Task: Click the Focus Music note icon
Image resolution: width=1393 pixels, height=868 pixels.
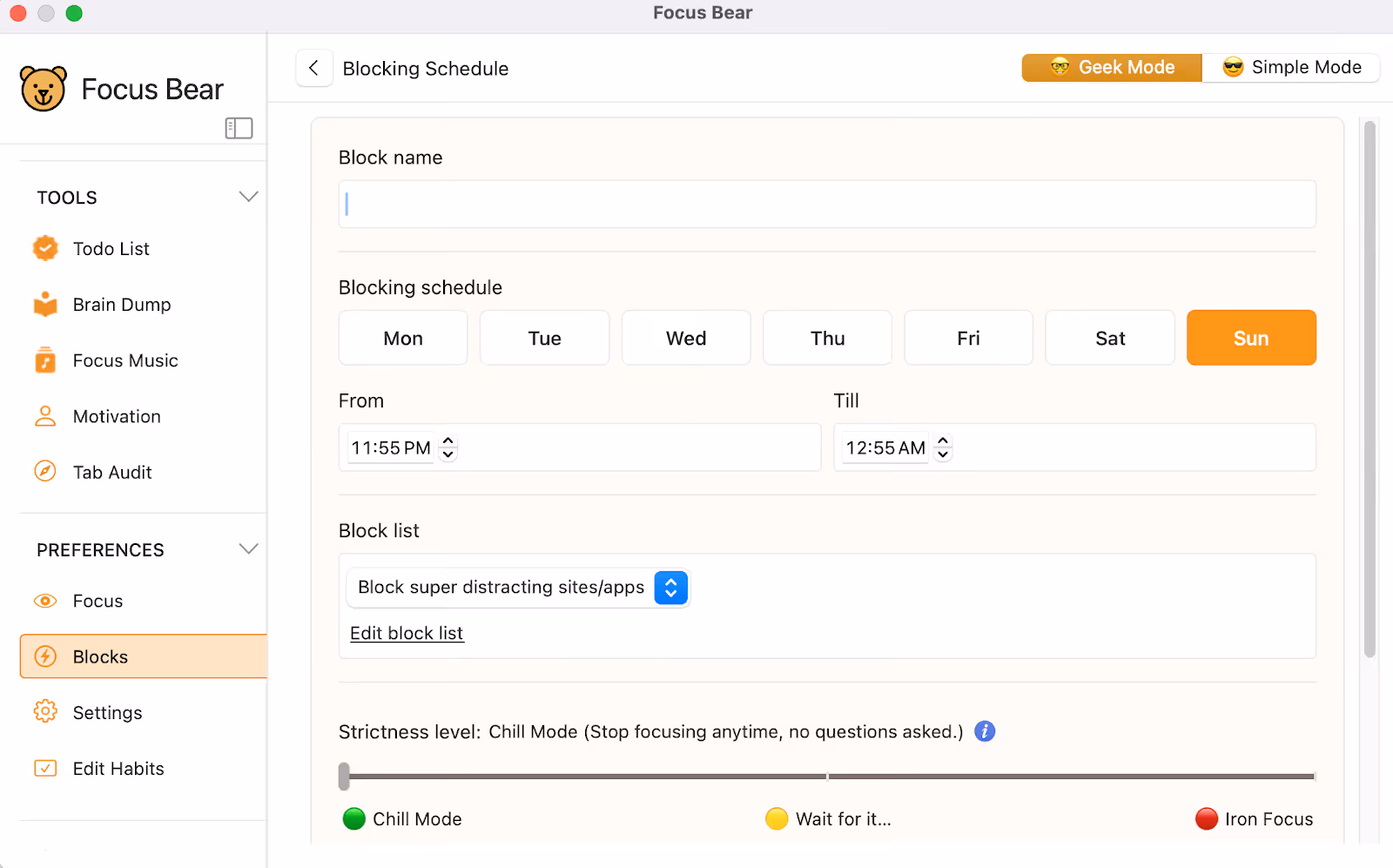Action: (x=45, y=360)
